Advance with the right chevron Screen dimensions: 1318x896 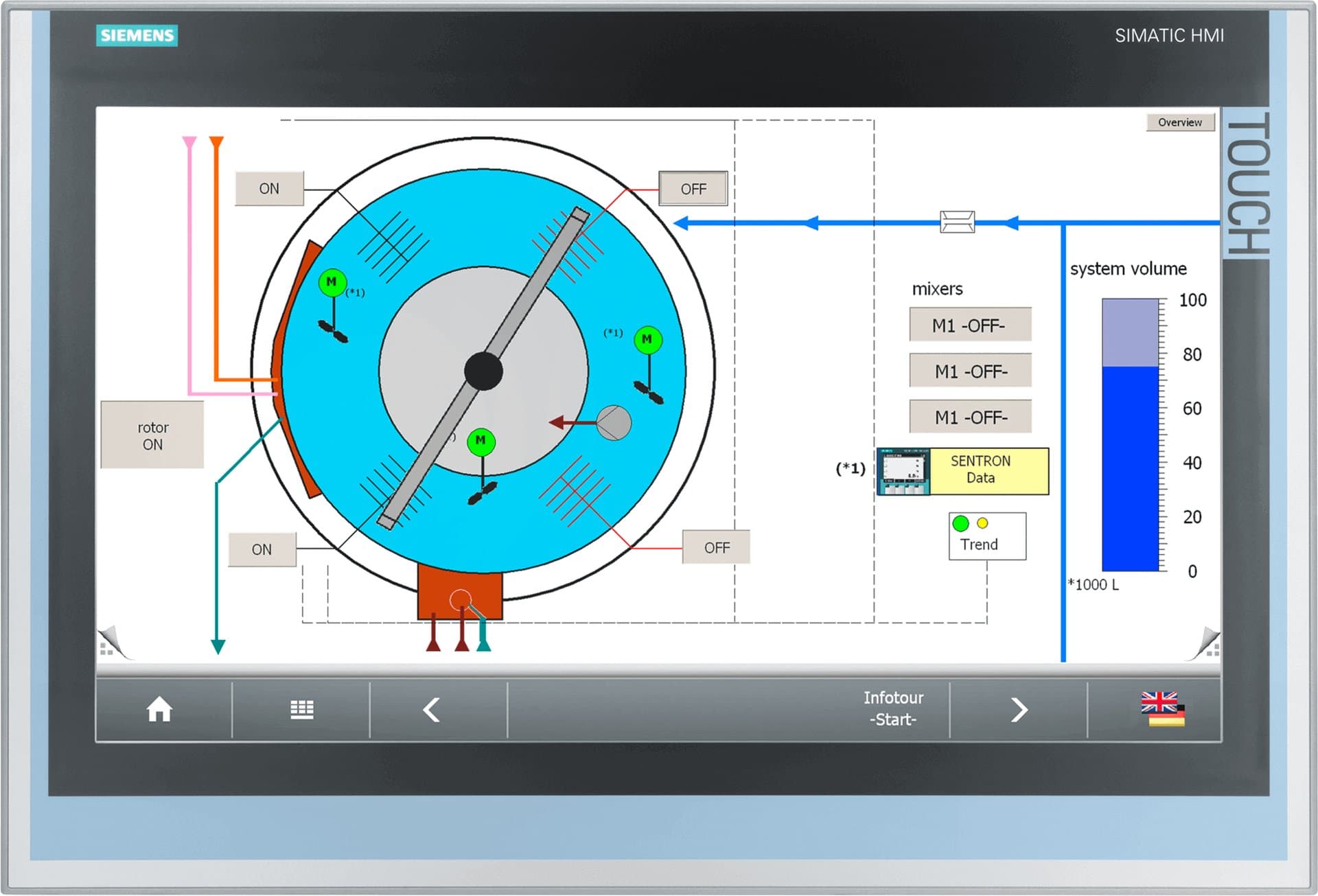(x=1019, y=709)
